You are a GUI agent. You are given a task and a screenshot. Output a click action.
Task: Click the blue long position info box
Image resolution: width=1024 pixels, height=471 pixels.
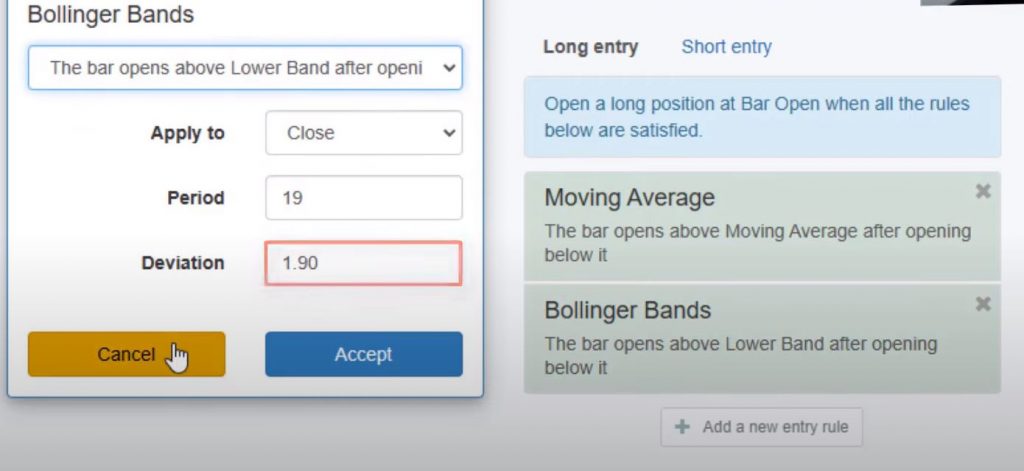[x=761, y=117]
